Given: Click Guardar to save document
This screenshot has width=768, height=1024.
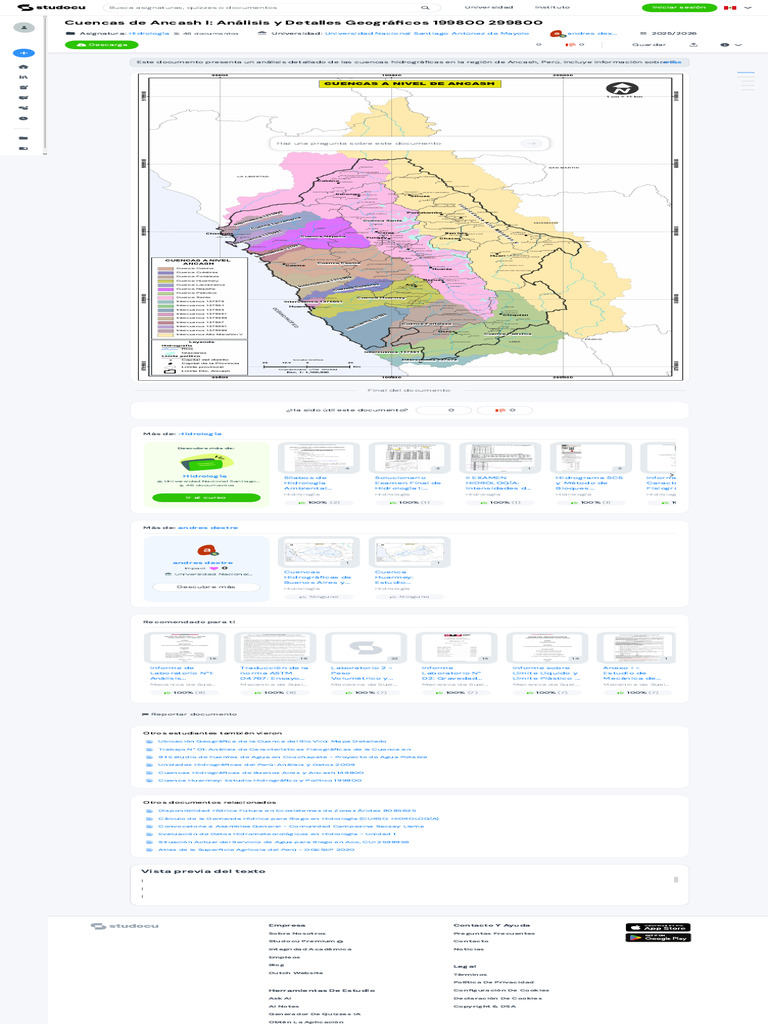Looking at the screenshot, I should click(x=648, y=44).
